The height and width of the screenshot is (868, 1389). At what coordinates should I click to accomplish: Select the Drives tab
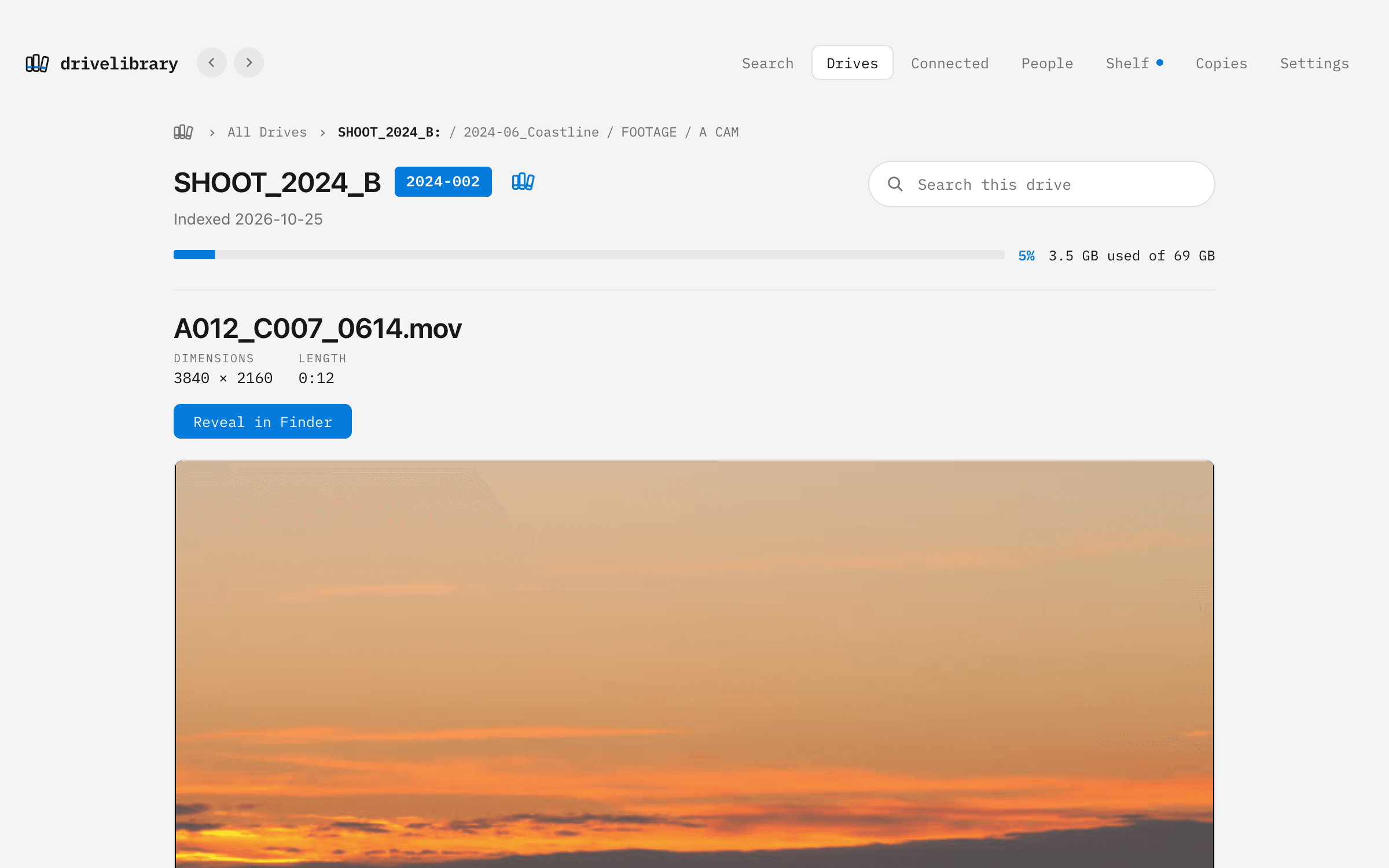click(x=852, y=63)
